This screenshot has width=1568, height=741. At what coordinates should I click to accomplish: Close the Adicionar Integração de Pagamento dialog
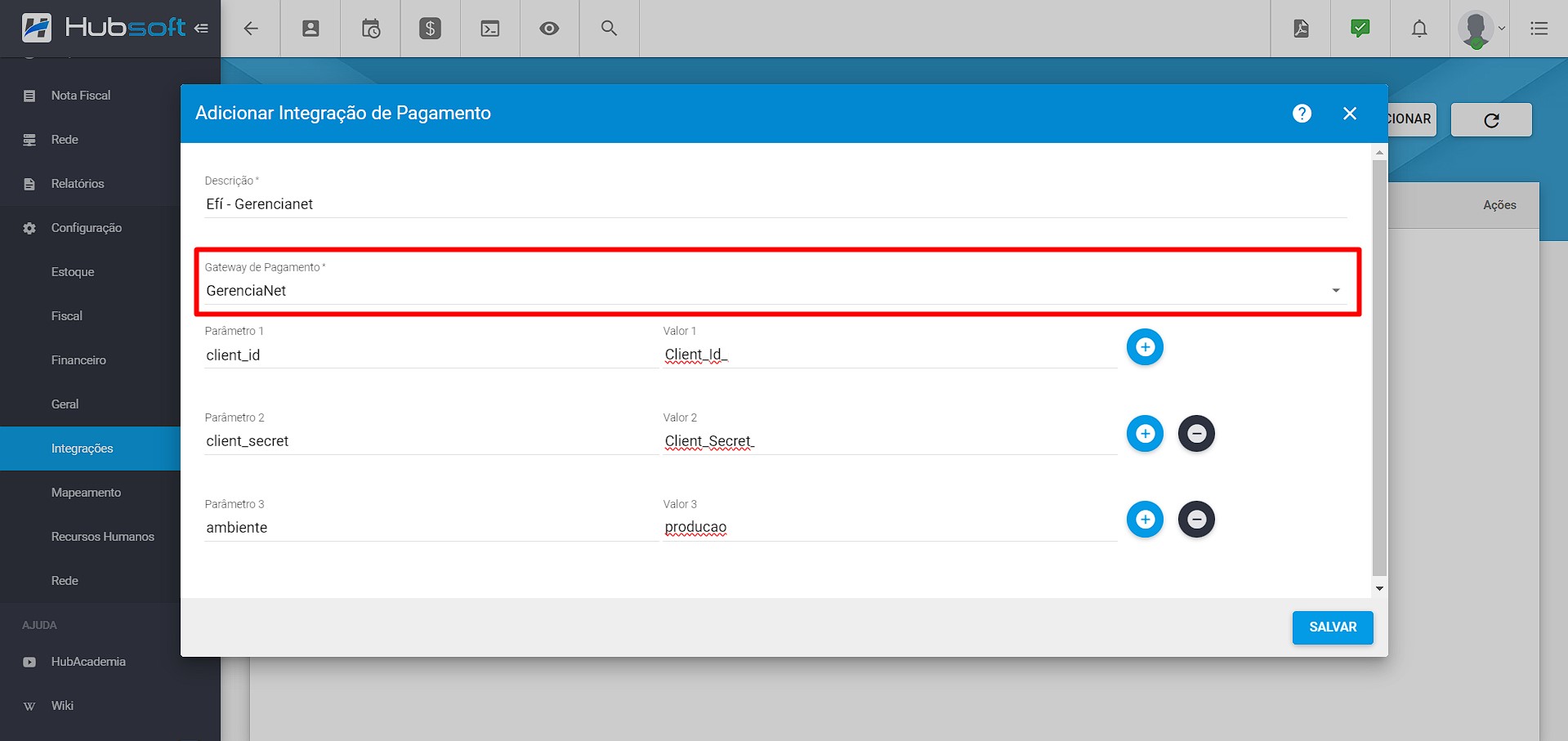tap(1350, 114)
